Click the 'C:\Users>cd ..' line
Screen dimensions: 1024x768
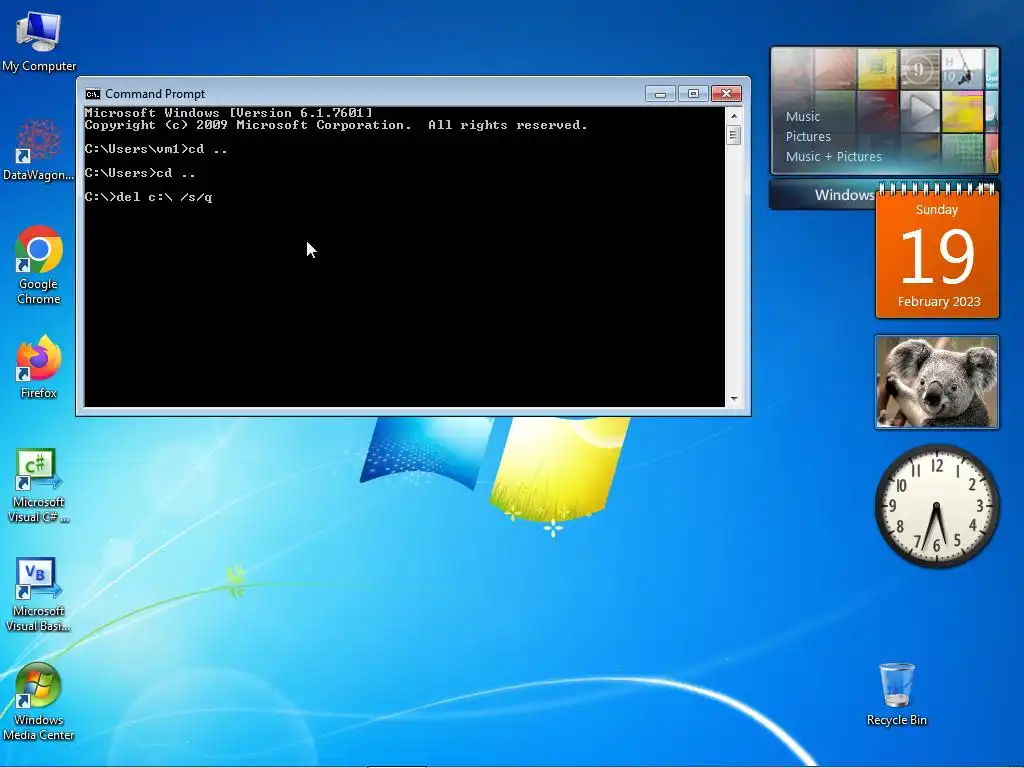pos(140,173)
